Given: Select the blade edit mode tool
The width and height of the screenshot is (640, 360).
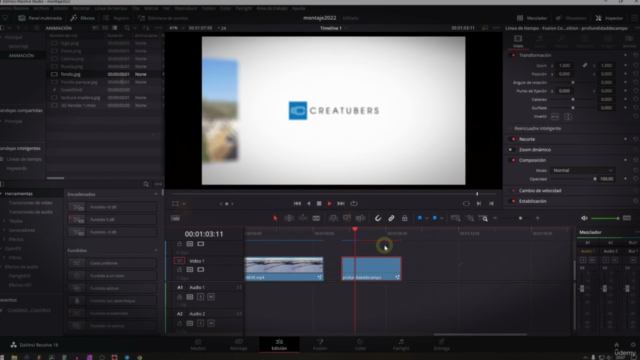Looking at the screenshot, I should point(316,218).
